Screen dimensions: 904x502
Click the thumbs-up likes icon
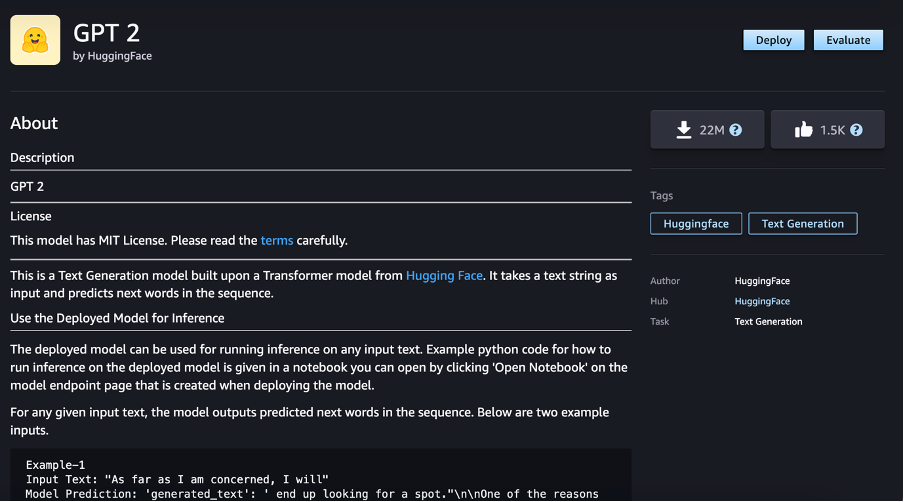click(x=803, y=130)
